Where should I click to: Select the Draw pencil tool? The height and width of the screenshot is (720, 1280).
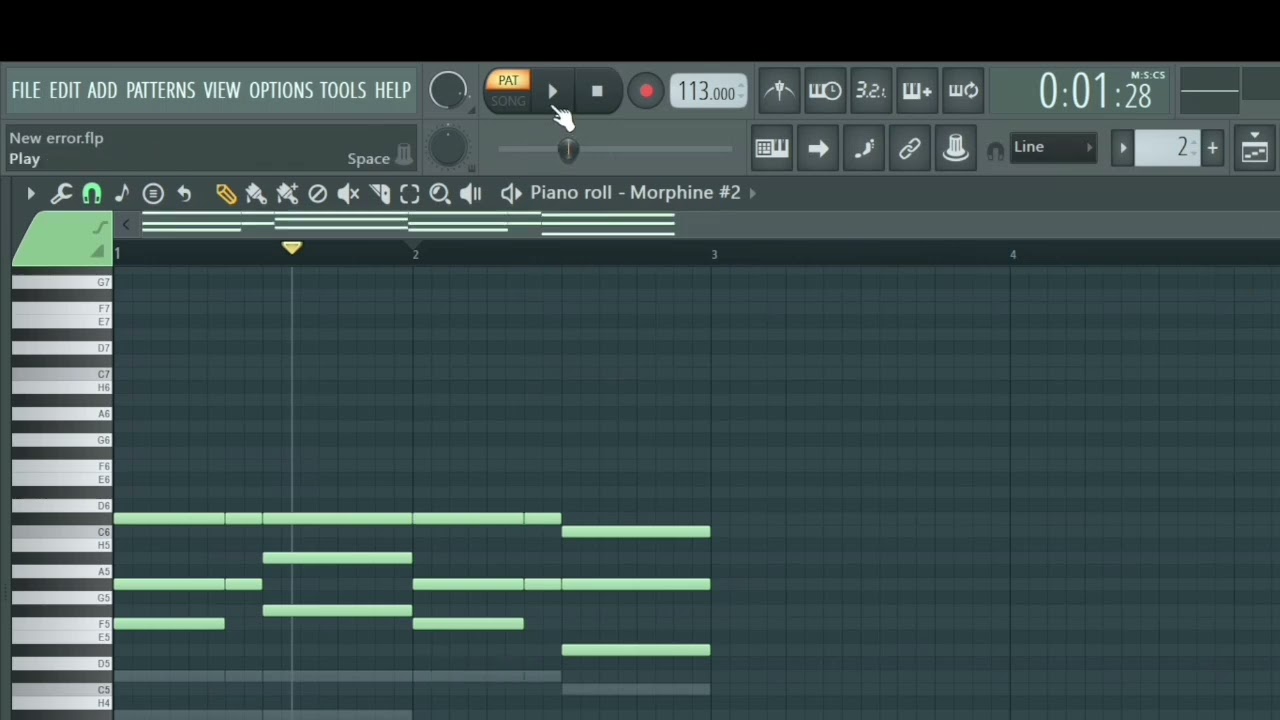pyautogui.click(x=226, y=193)
